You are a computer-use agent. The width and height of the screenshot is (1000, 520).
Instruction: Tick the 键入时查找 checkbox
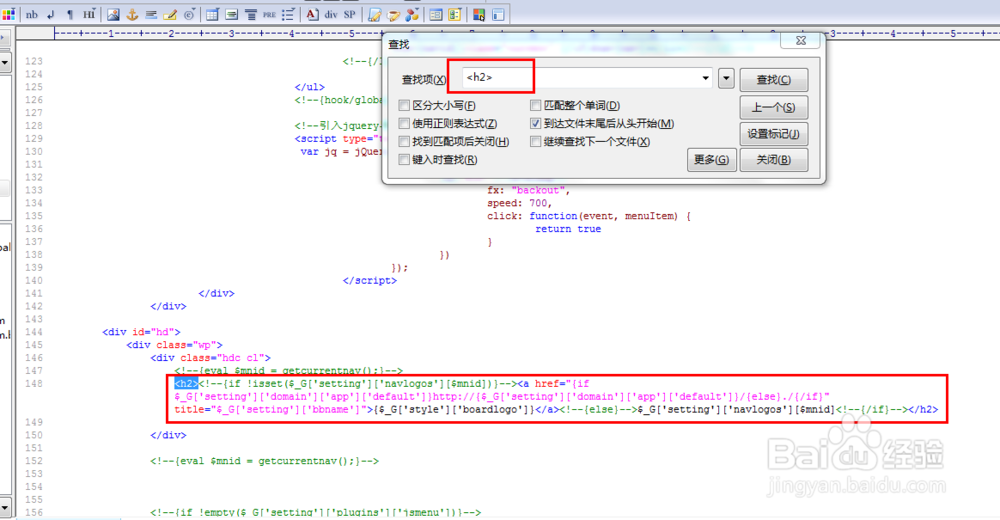coord(404,160)
